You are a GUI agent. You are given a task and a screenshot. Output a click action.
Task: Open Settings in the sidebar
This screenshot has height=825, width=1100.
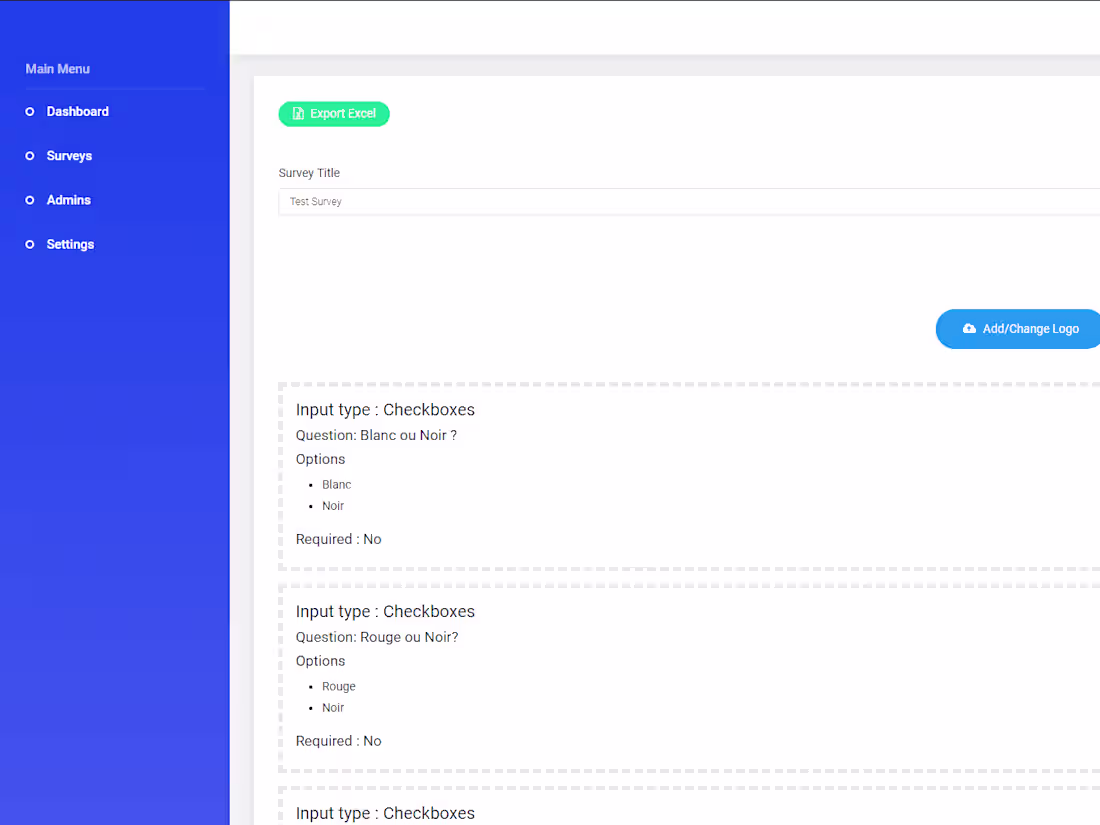(70, 243)
